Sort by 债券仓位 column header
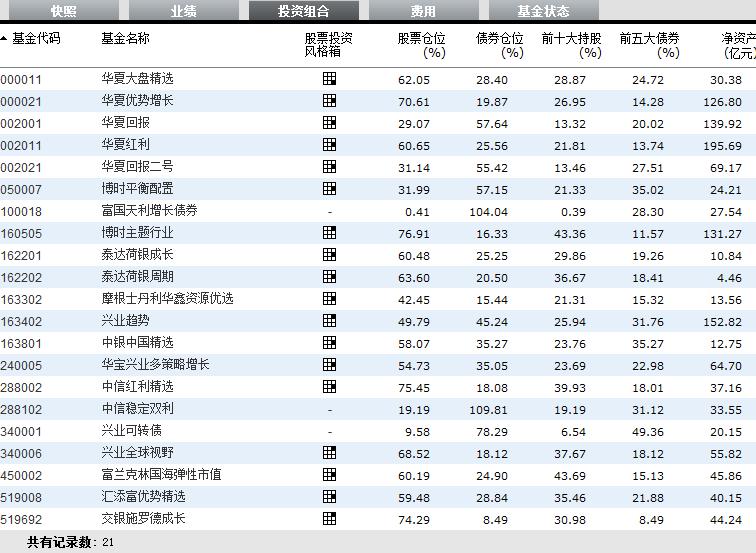756x553 pixels. click(499, 45)
